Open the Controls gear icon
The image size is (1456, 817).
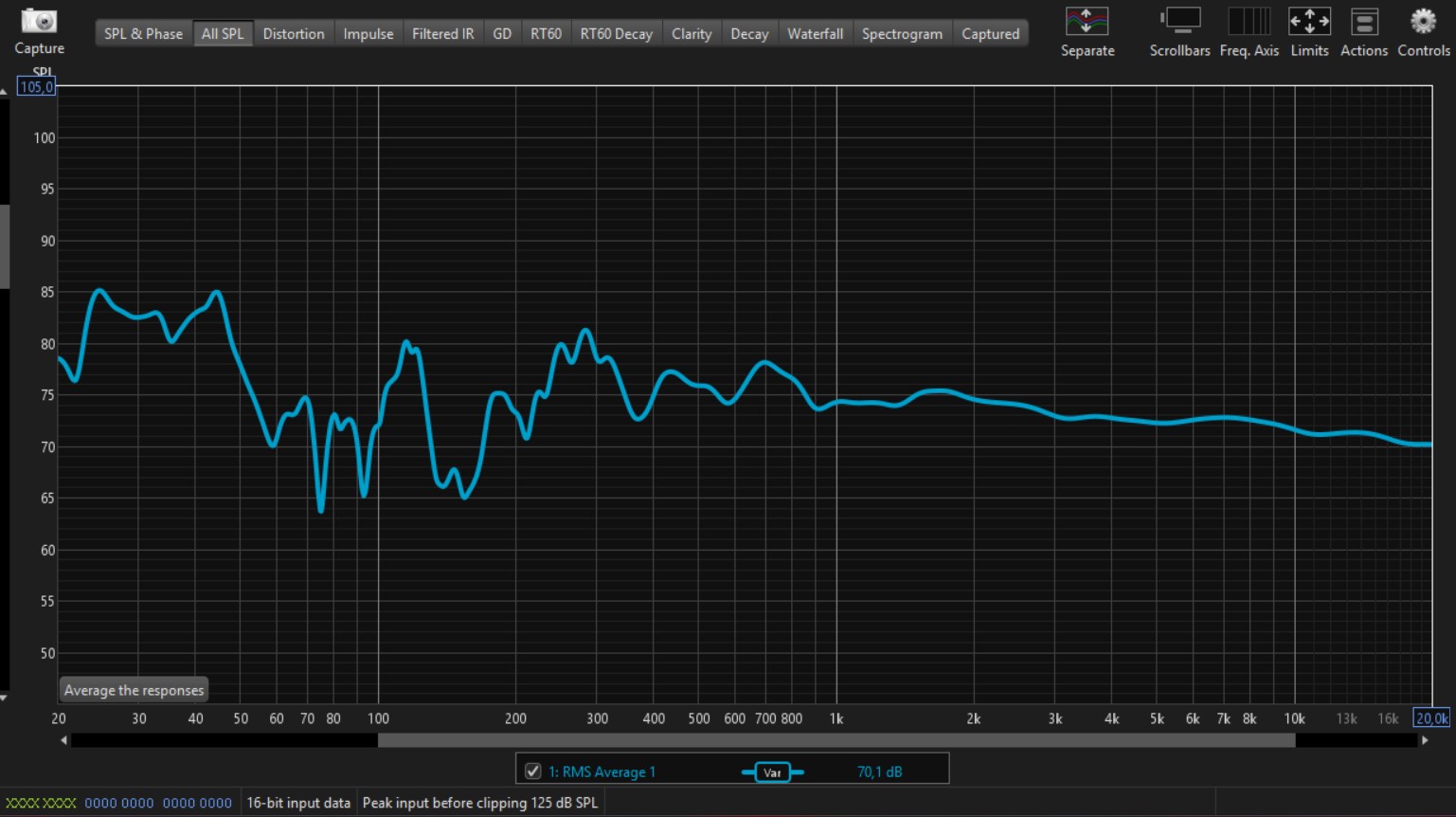1423,22
